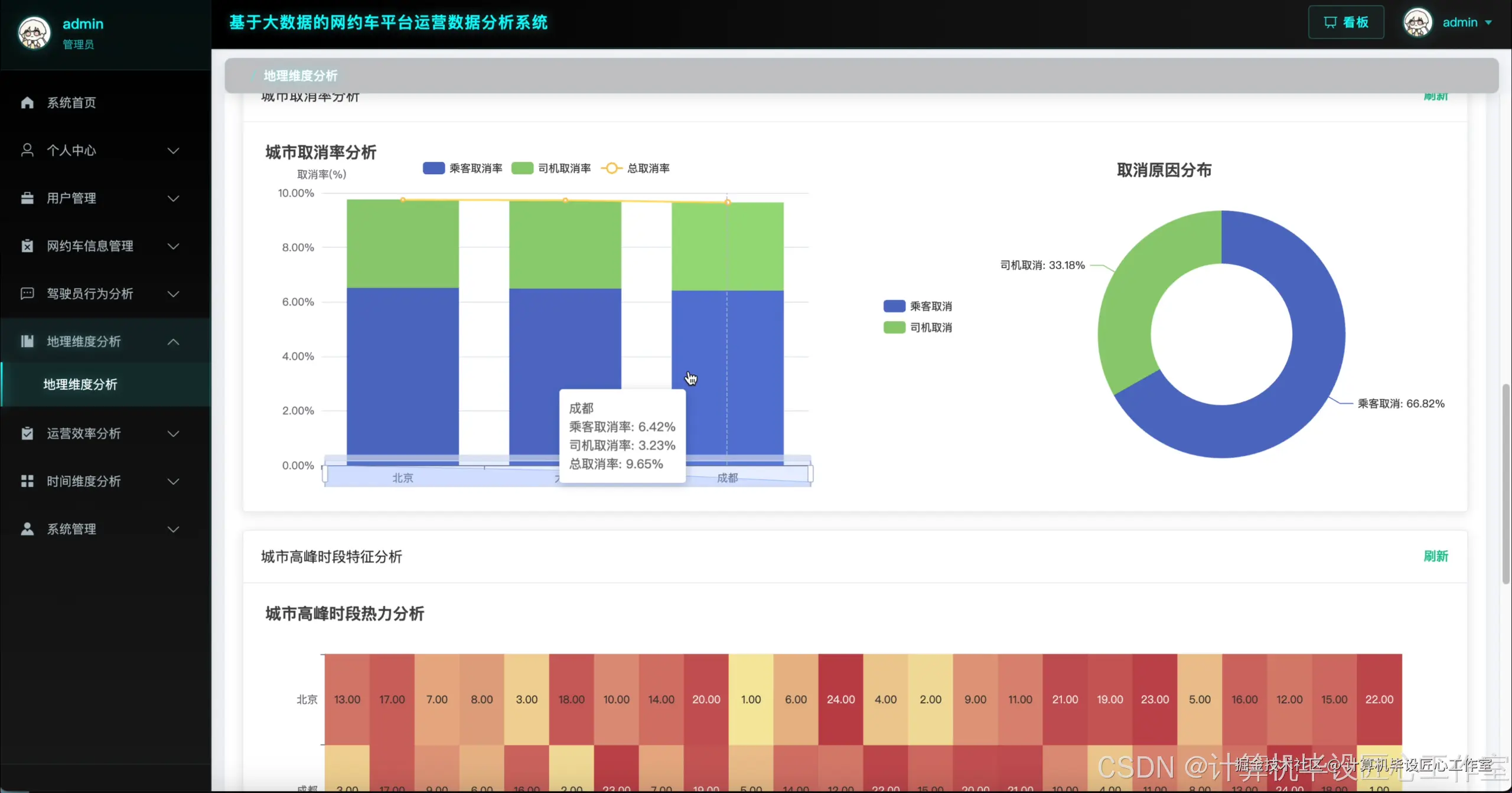Click the icon beside 网约车信息管理
The image size is (1512, 793).
27,246
